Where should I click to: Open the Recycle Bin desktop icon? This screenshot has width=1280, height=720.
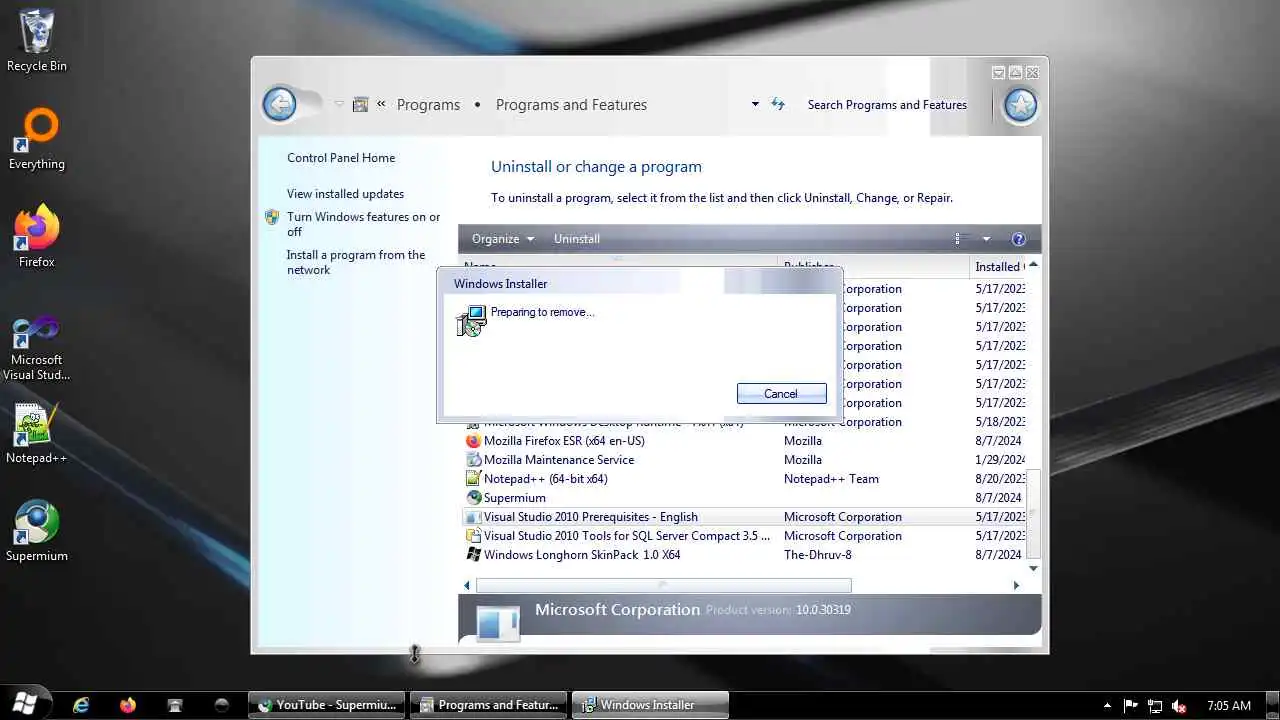[37, 40]
